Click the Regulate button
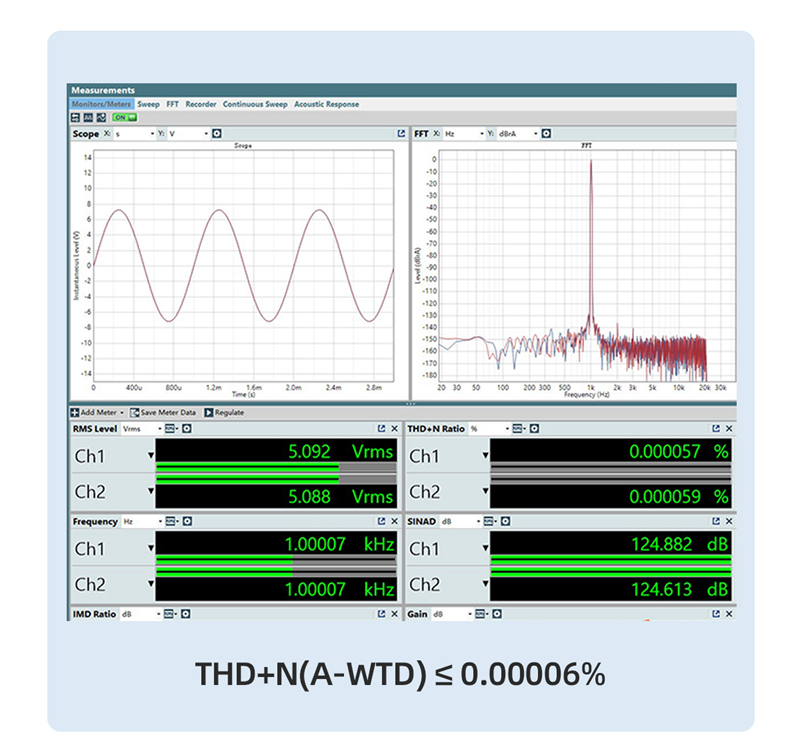 tap(224, 412)
